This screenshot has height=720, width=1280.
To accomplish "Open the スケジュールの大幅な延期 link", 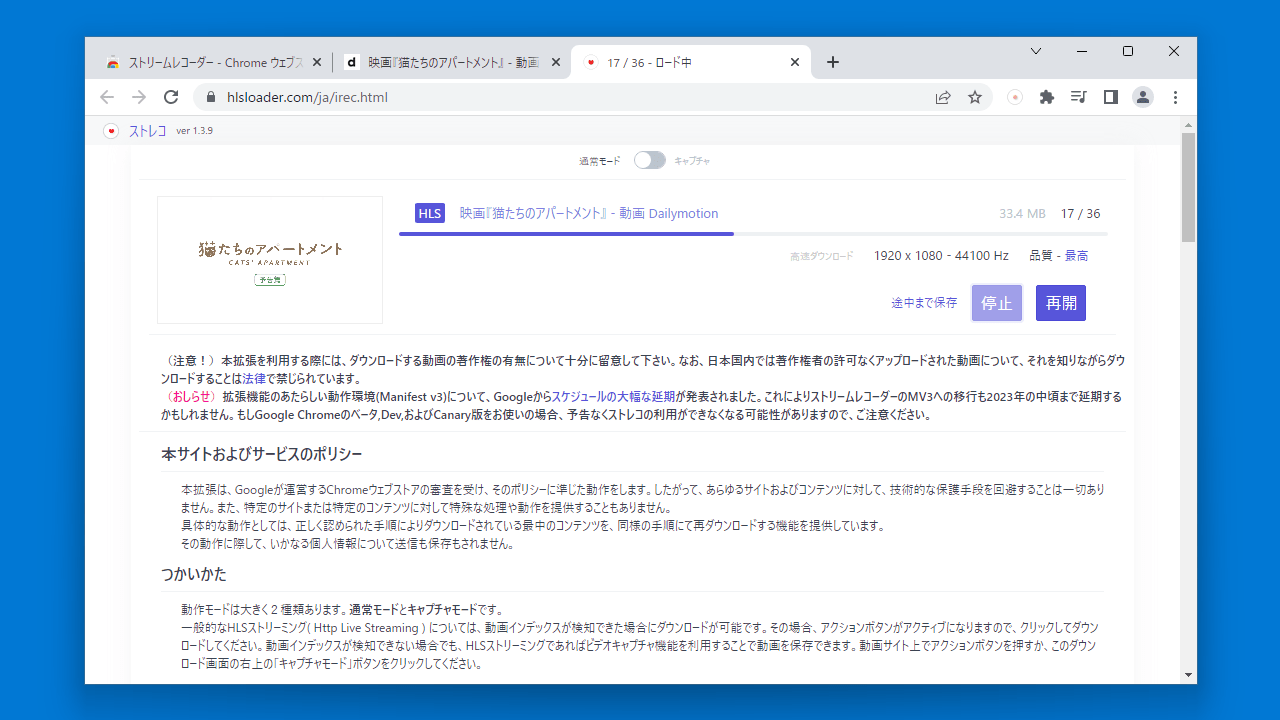I will coord(613,397).
